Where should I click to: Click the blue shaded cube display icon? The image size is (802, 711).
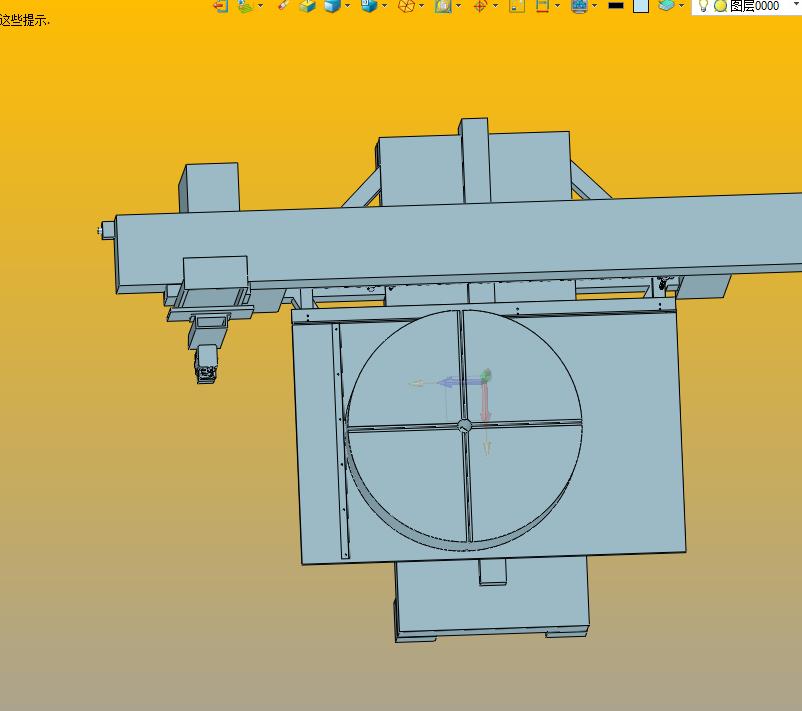coord(332,6)
